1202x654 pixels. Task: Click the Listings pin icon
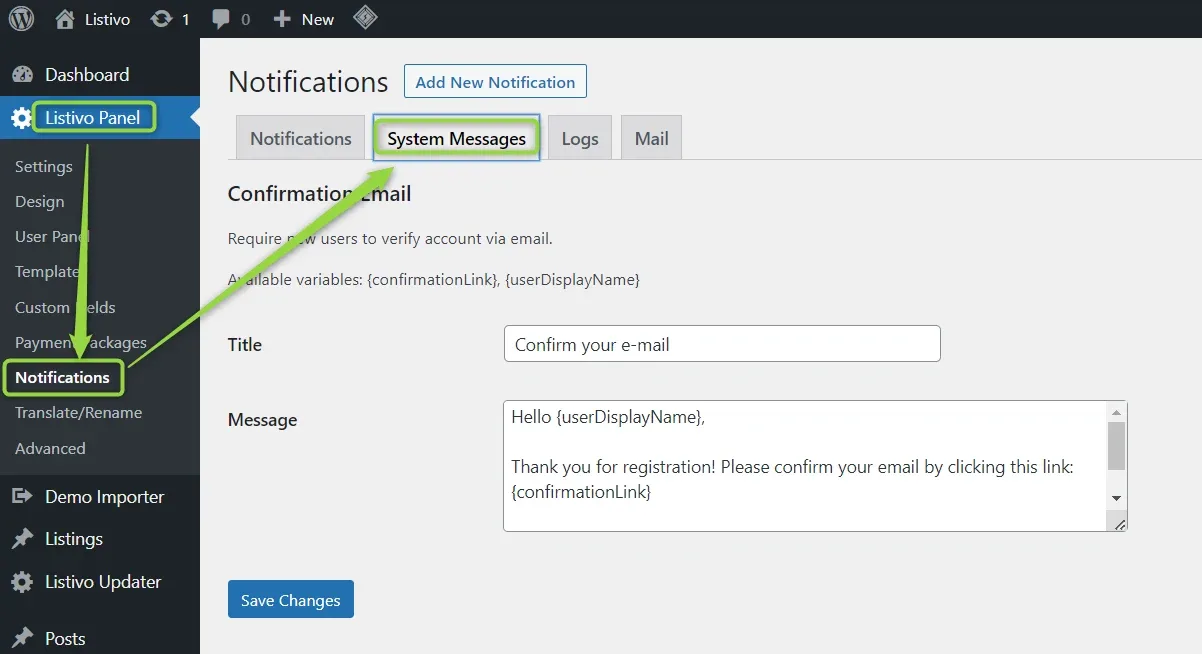coord(22,539)
